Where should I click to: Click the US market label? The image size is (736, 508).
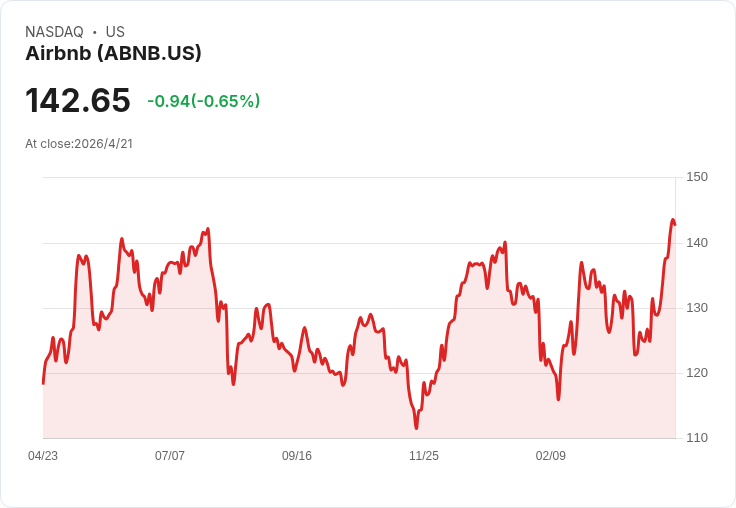115,32
